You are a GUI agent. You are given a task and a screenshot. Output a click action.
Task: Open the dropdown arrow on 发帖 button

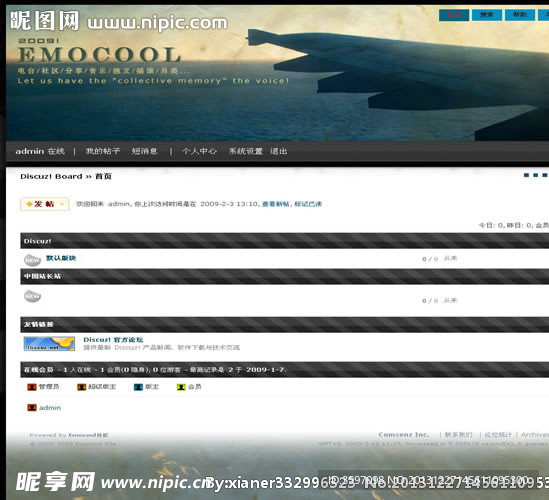tap(62, 204)
